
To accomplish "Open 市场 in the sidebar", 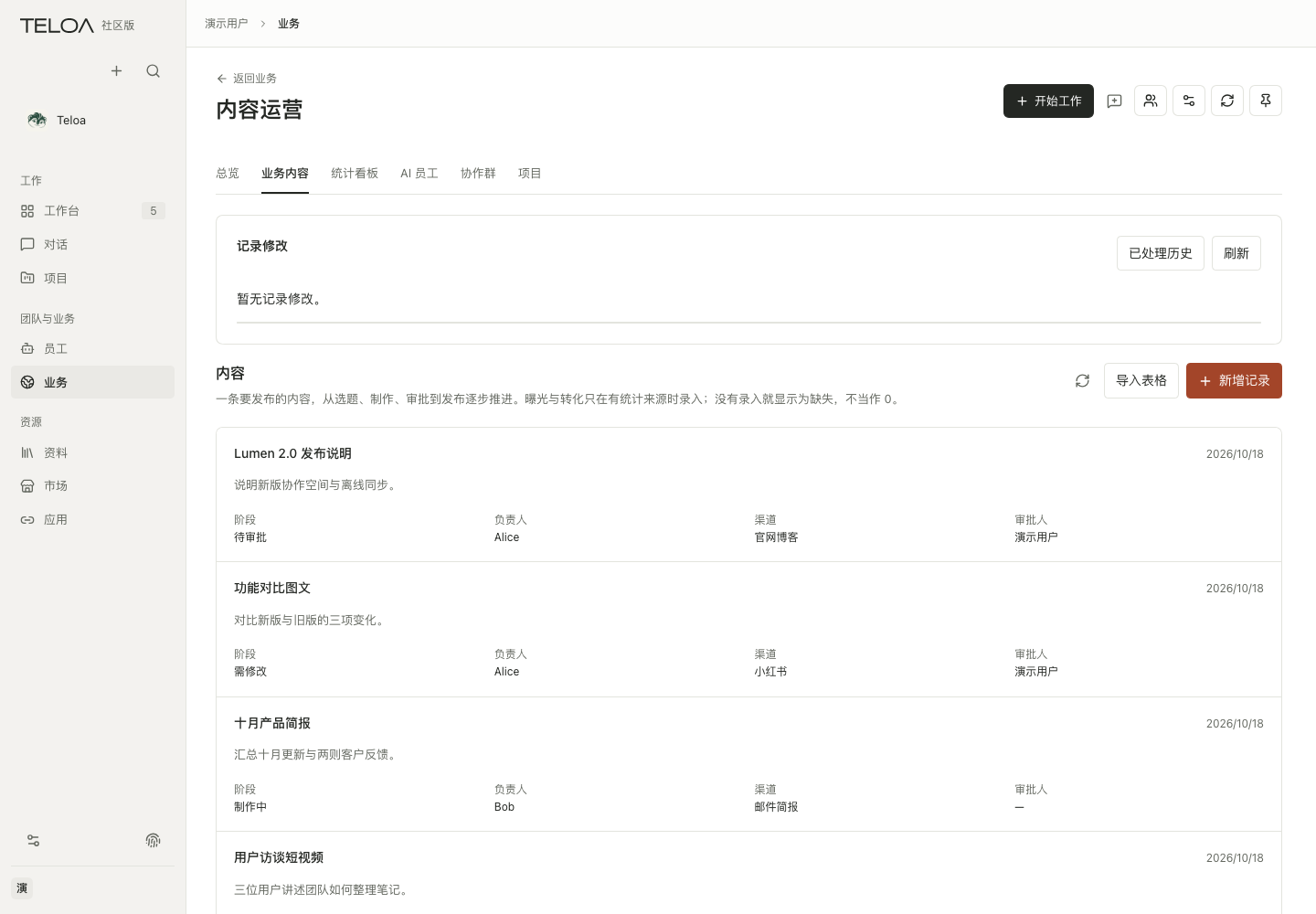I will (x=92, y=486).
